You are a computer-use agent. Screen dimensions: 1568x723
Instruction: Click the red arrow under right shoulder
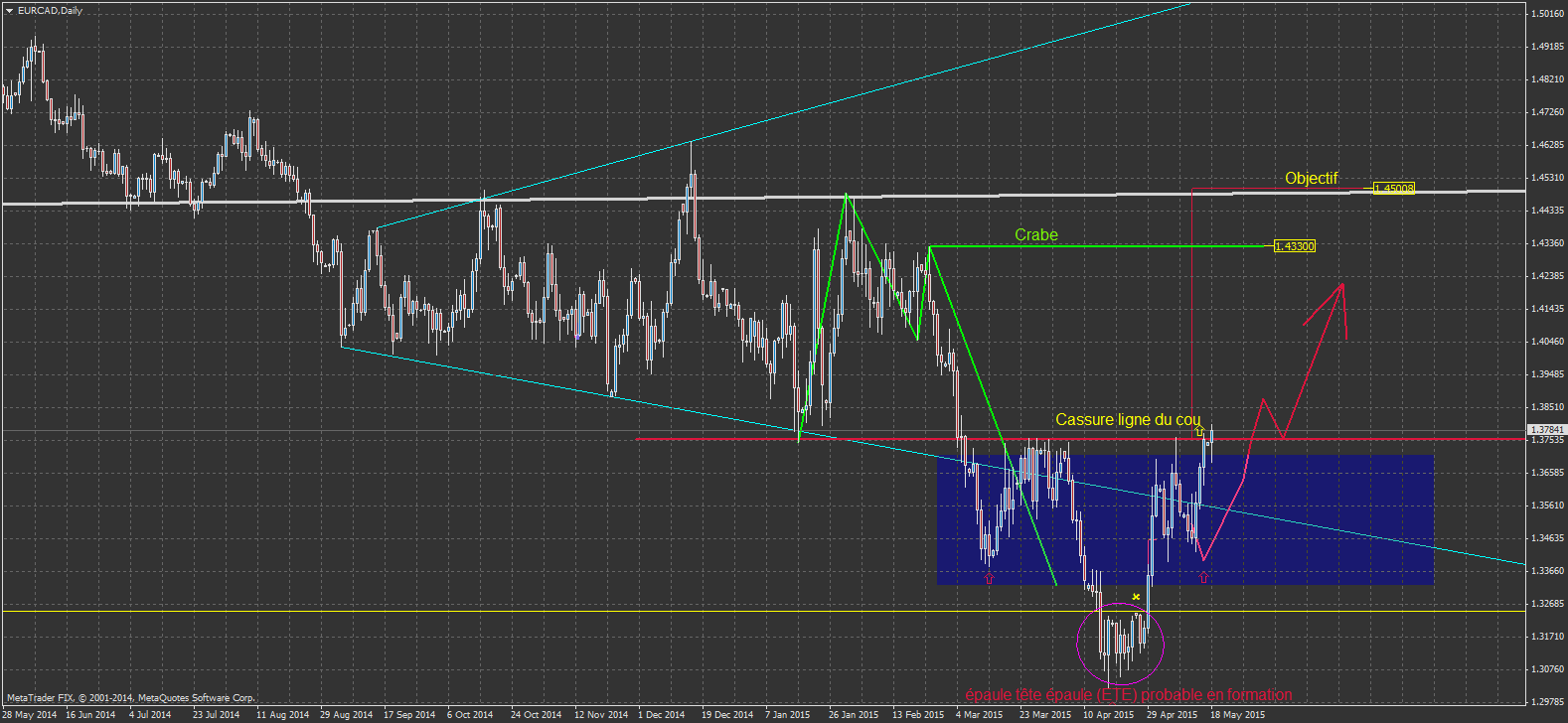(1204, 577)
